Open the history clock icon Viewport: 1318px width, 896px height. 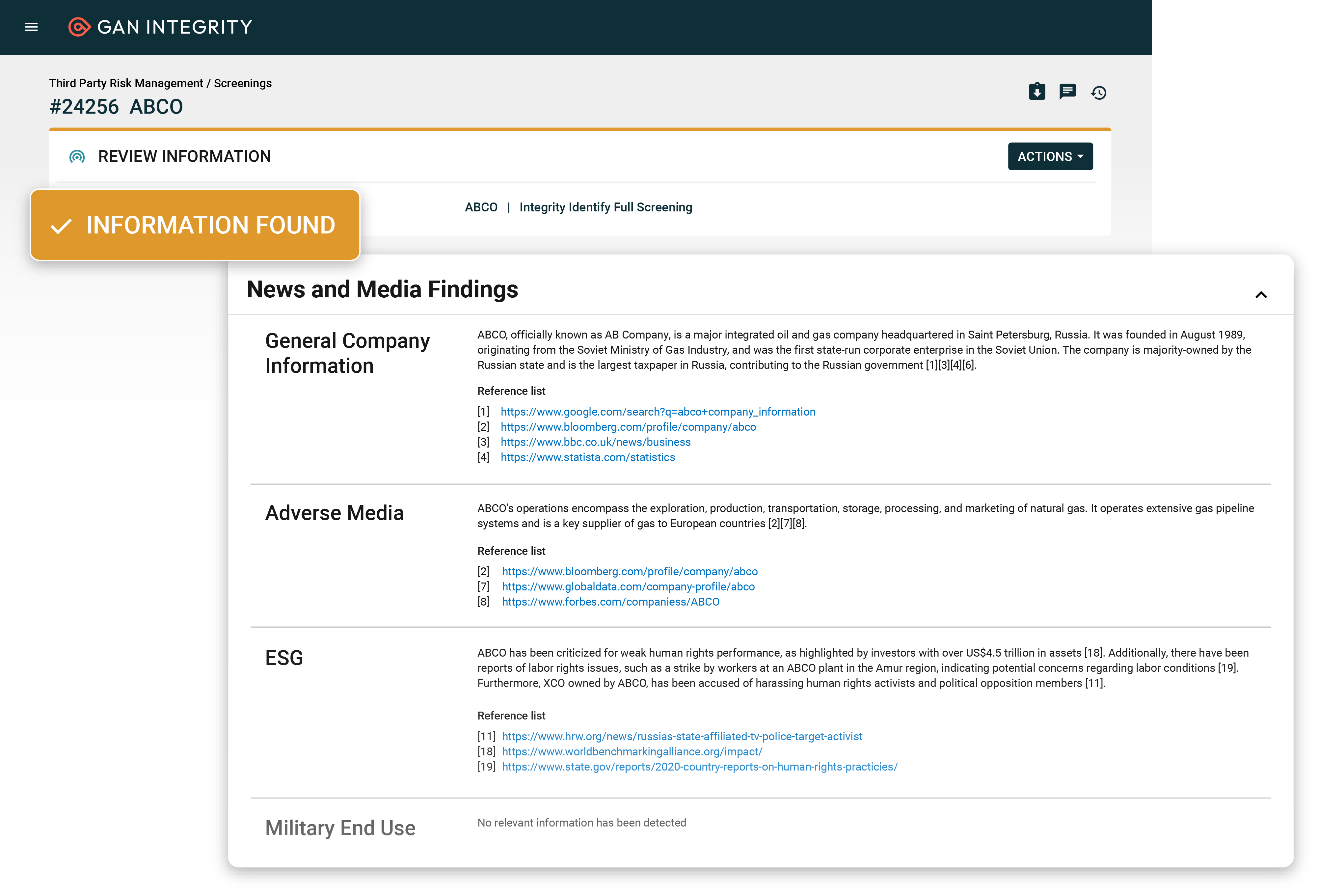pyautogui.click(x=1098, y=93)
